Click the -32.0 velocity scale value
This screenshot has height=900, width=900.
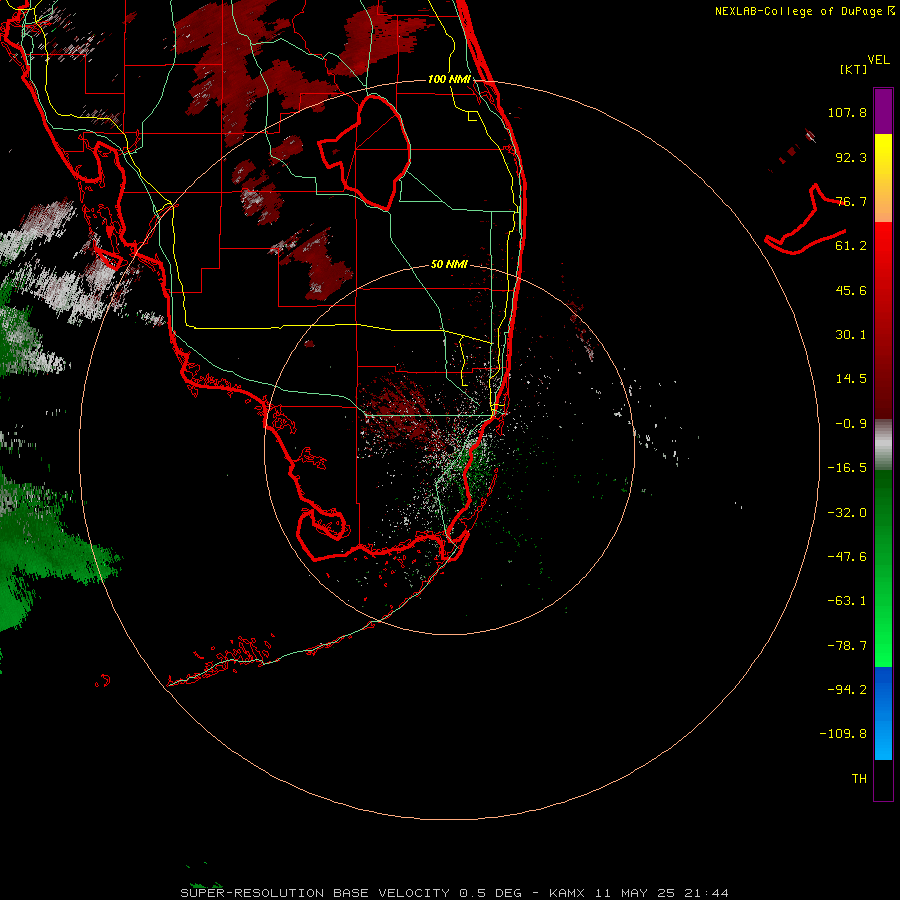[847, 513]
